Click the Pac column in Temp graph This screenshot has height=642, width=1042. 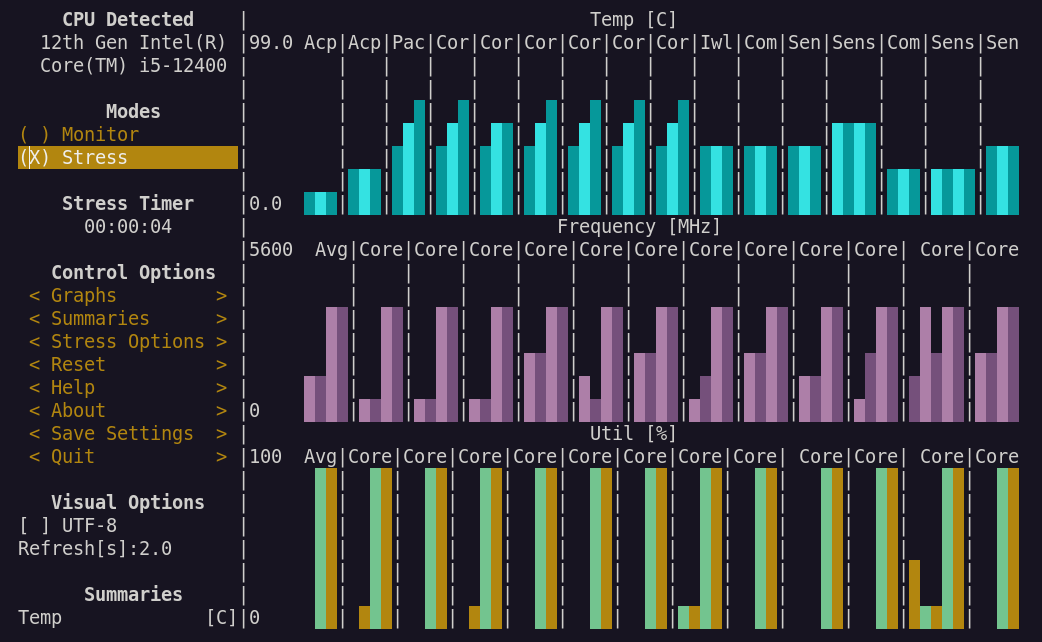(408, 160)
